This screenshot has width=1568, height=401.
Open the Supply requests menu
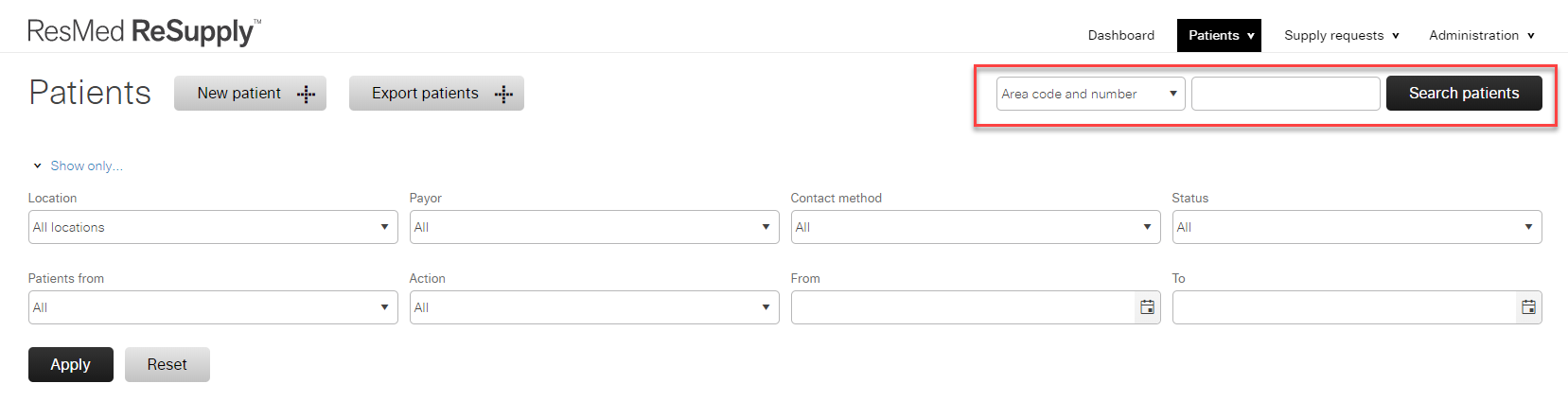click(1341, 35)
